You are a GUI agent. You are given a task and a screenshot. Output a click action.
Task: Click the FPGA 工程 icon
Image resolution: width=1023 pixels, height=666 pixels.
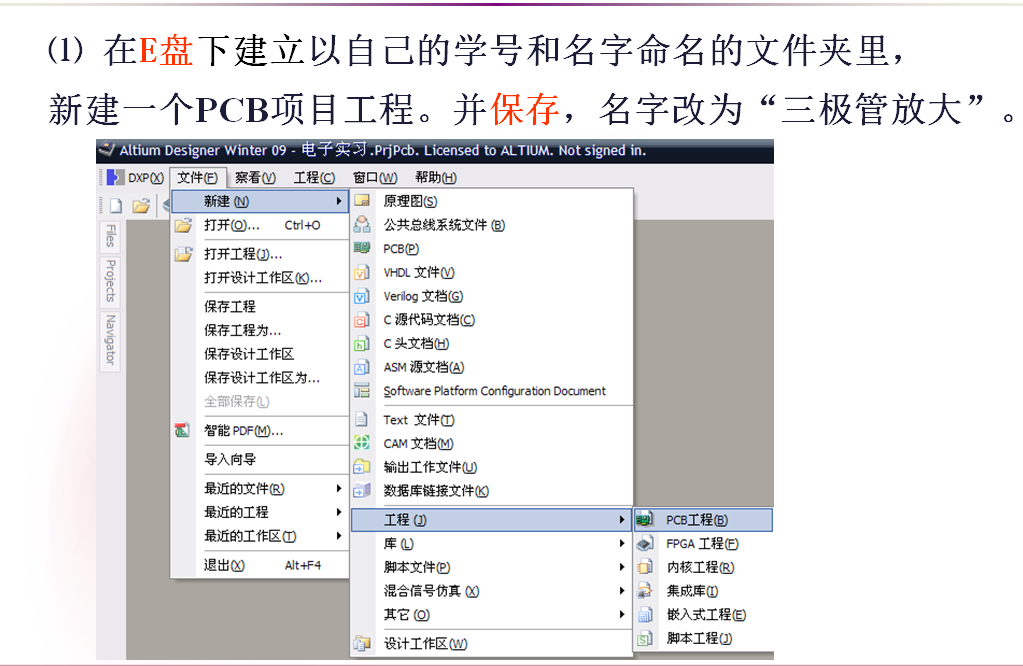645,543
